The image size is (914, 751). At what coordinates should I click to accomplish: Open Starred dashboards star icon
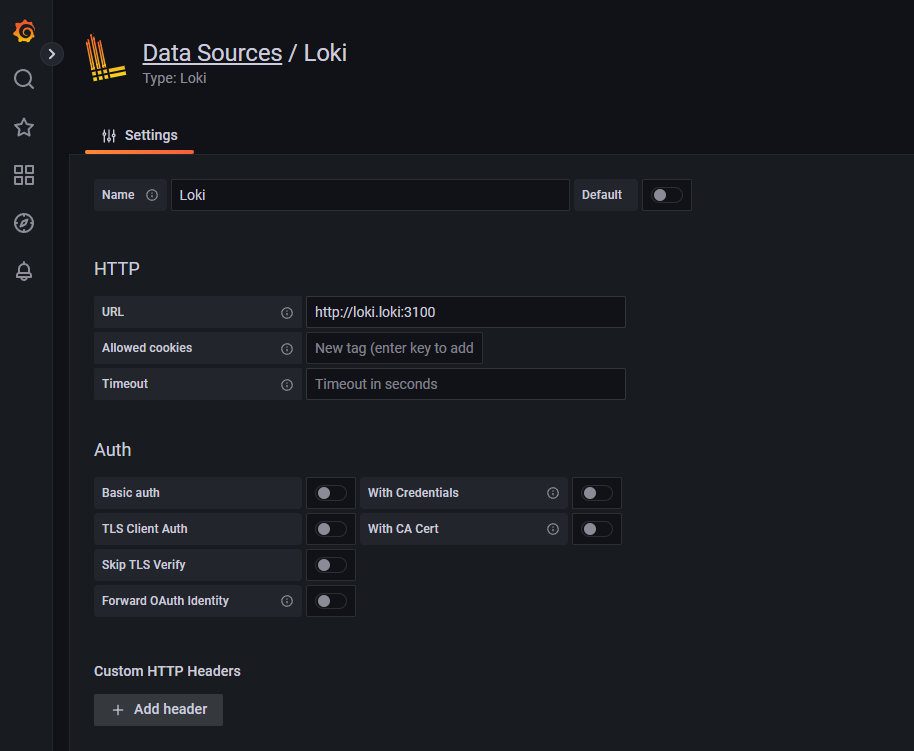click(24, 127)
